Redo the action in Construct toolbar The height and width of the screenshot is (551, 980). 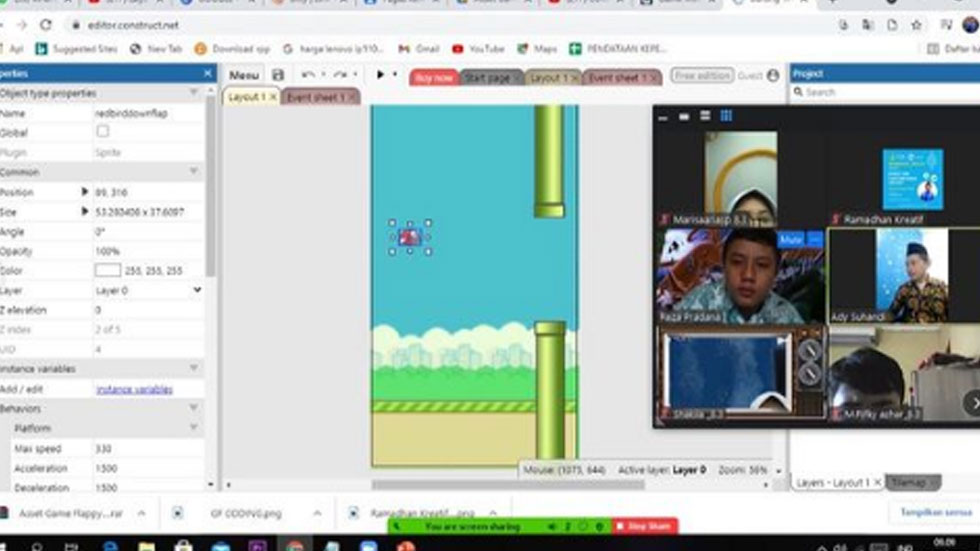pyautogui.click(x=339, y=75)
